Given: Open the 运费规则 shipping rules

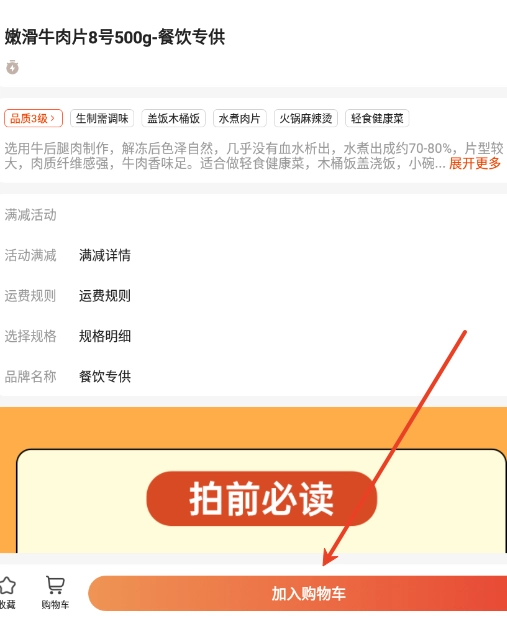Looking at the screenshot, I should point(105,296).
